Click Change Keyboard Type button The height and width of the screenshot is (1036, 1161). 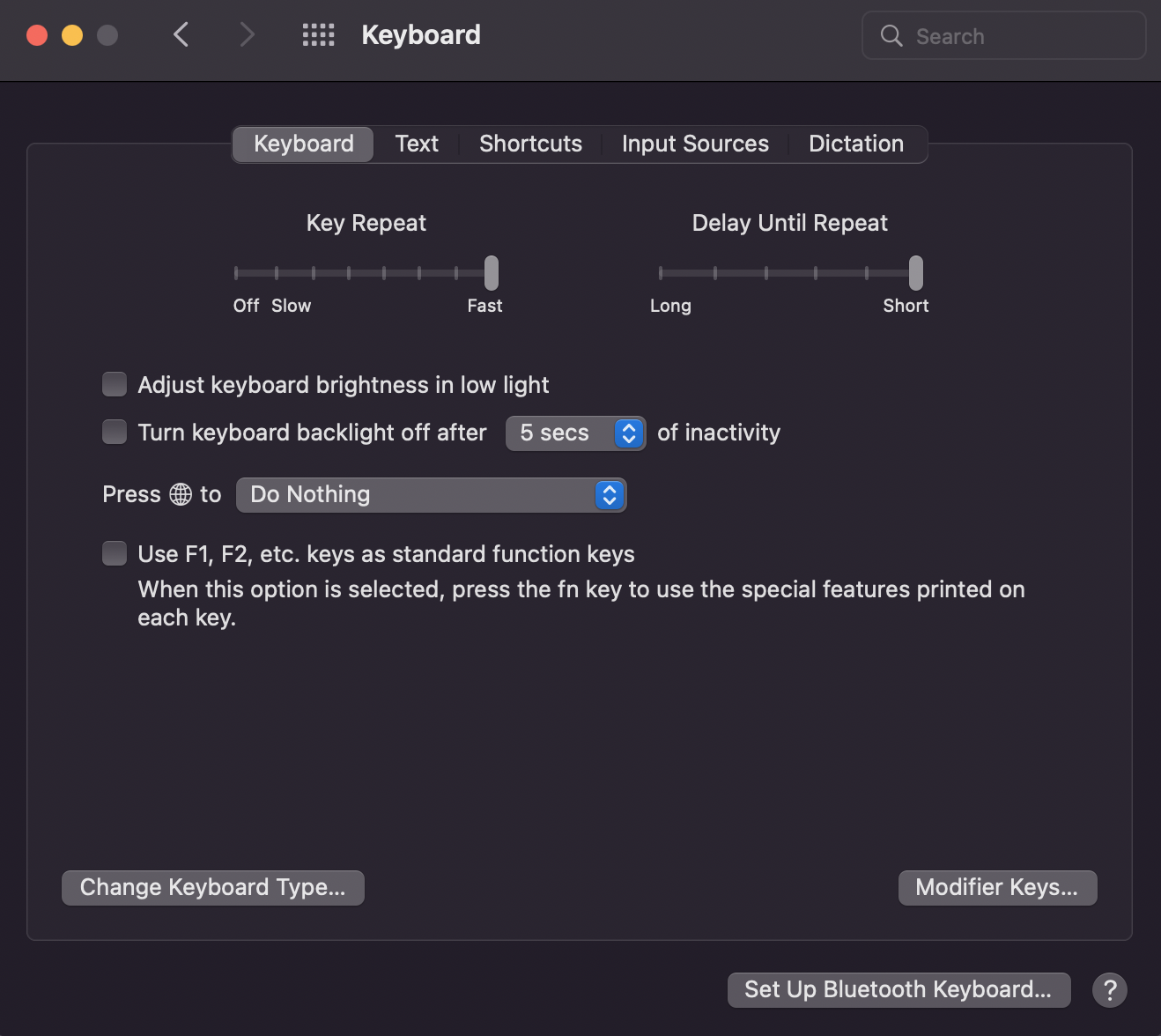coord(212,888)
